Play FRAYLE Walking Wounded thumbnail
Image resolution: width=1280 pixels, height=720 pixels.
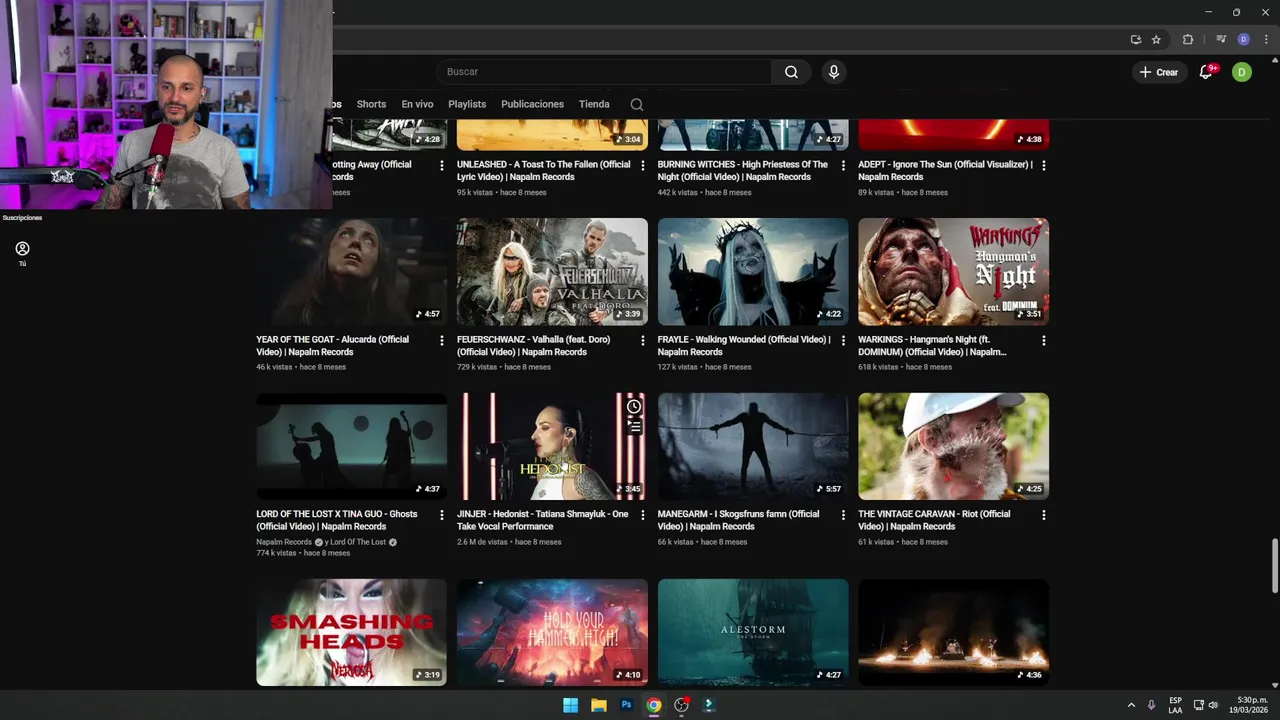(x=753, y=272)
